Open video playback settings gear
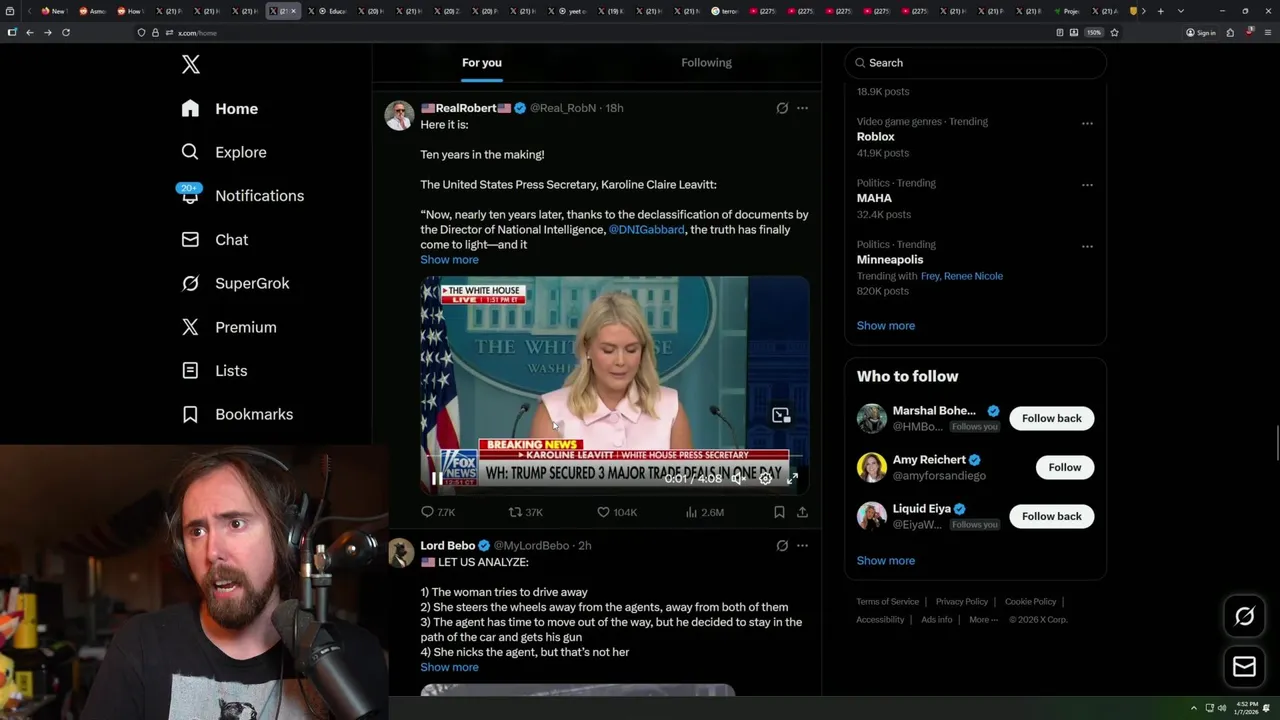The width and height of the screenshot is (1280, 720). (x=765, y=479)
